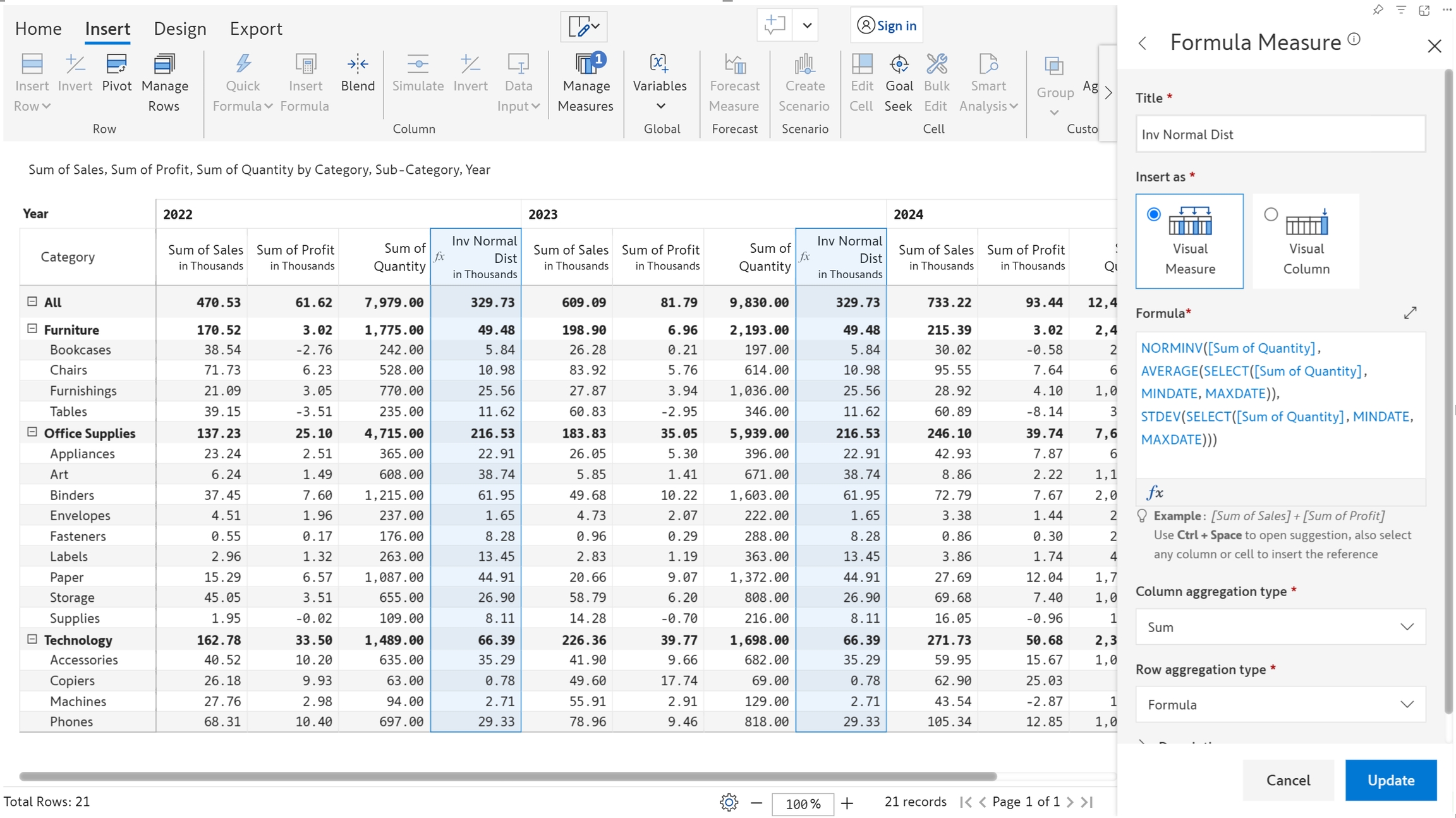Collapse the Office Supplies category row
The image size is (1456, 818).
(32, 432)
